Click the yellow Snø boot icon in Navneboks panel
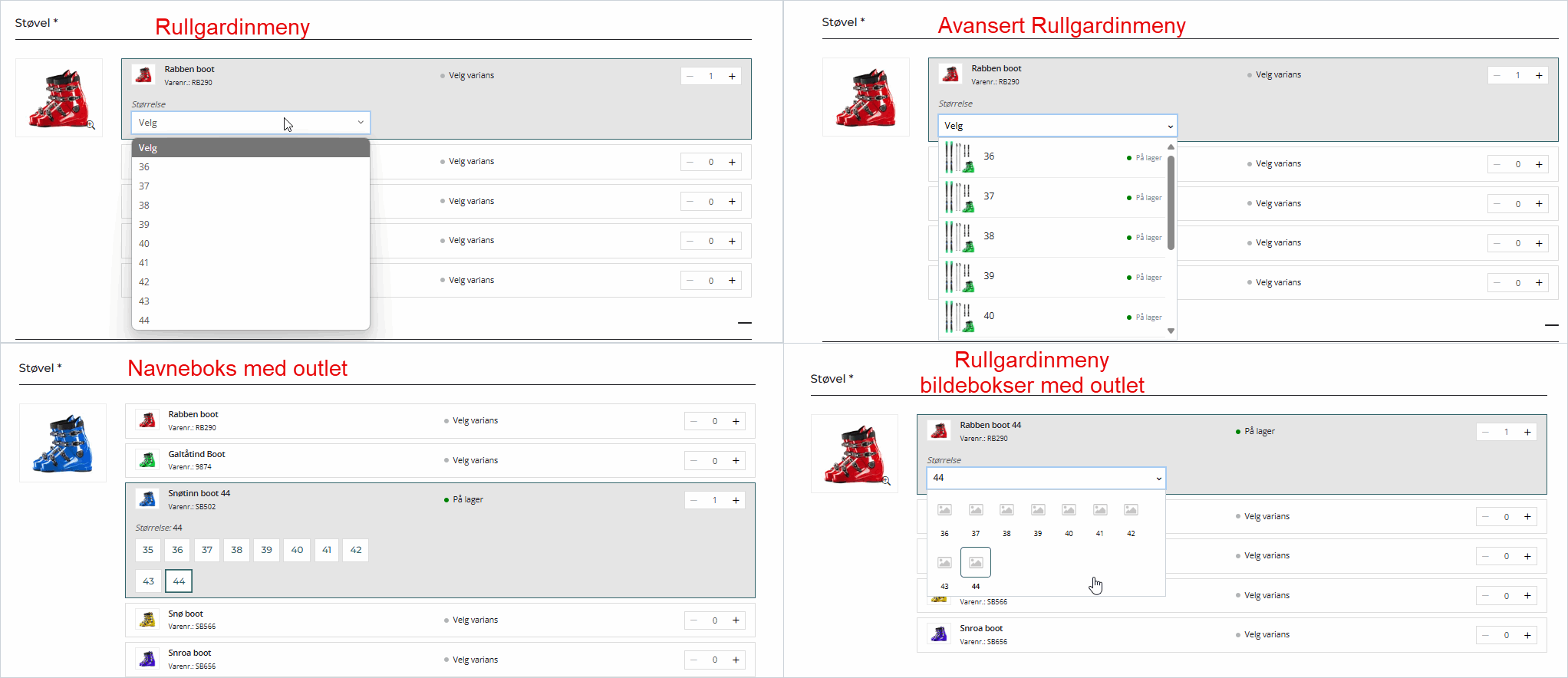1568x678 pixels. click(147, 620)
